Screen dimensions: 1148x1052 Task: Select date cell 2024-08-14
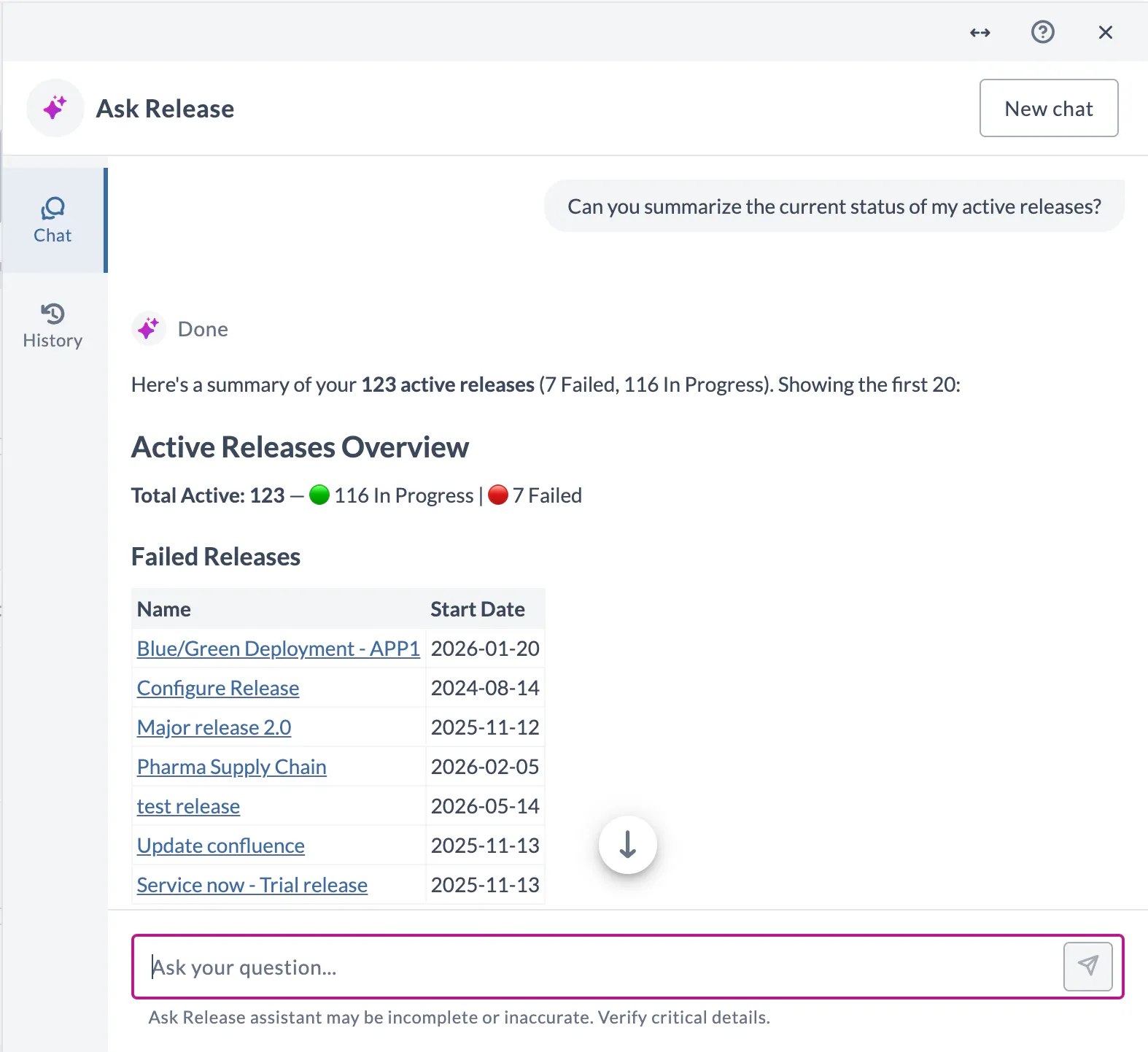tap(485, 688)
